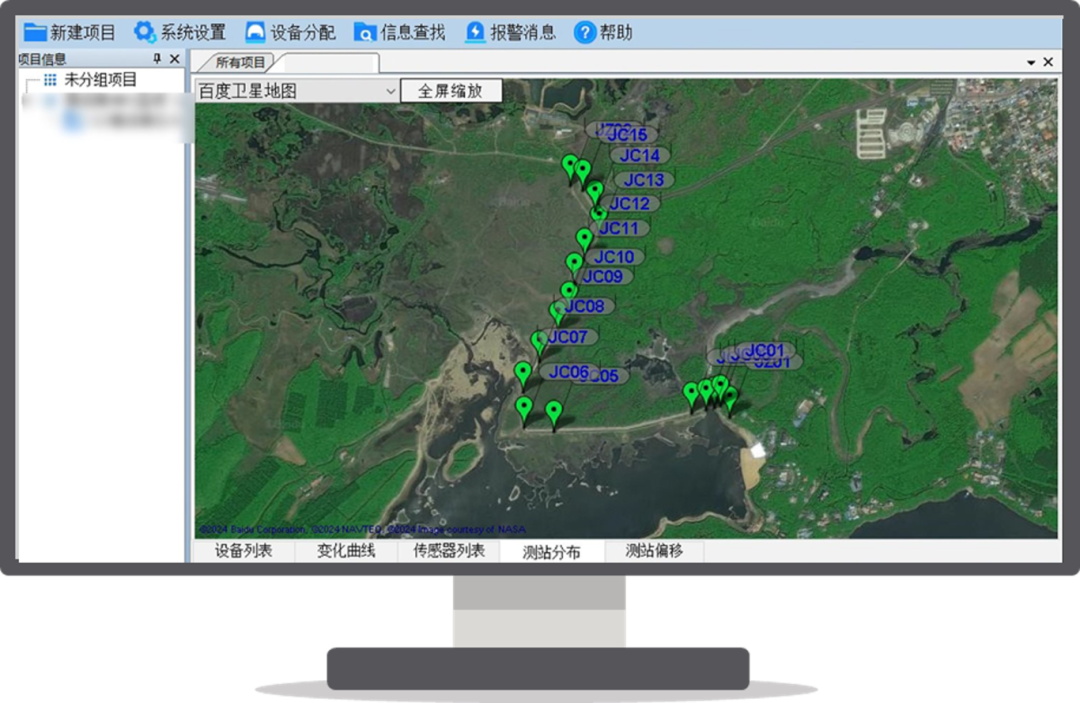This screenshot has height=703, width=1080.
Task: Click the JC14 station label on map
Action: 640,156
